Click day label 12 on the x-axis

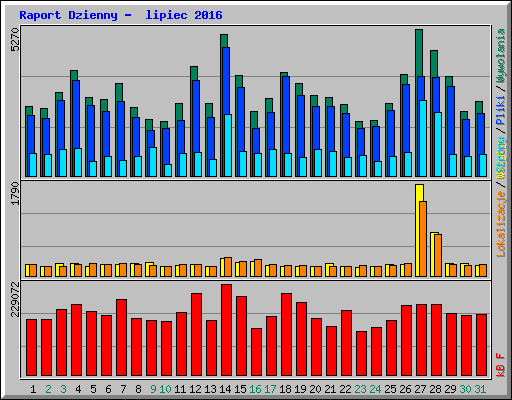195,389
